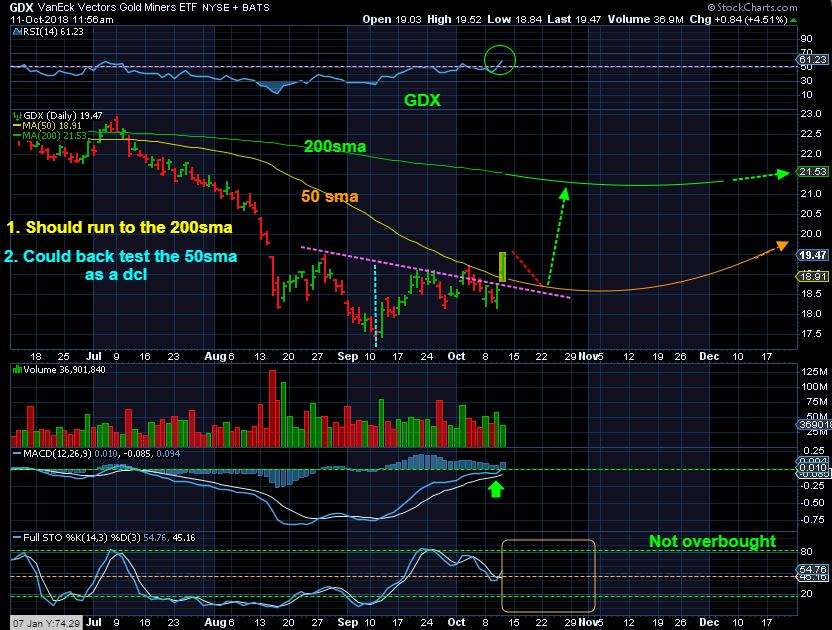Click the MACD legend line marker
Viewport: 832px width, 630px height.
click(17, 454)
